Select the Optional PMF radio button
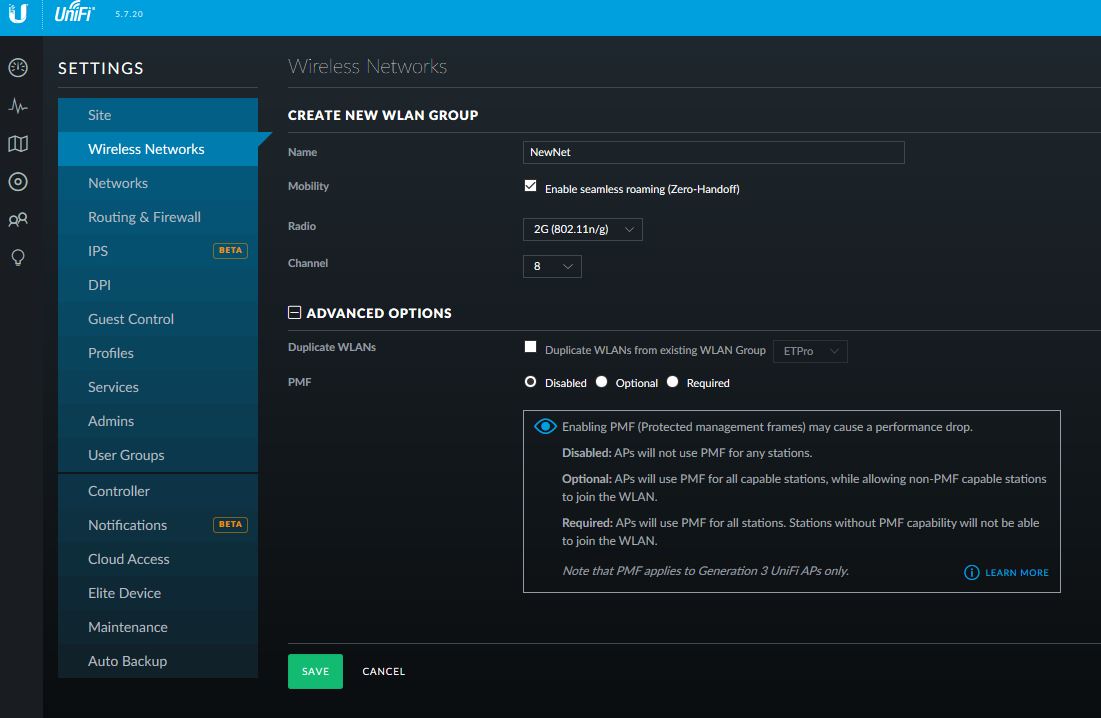 pyautogui.click(x=601, y=382)
